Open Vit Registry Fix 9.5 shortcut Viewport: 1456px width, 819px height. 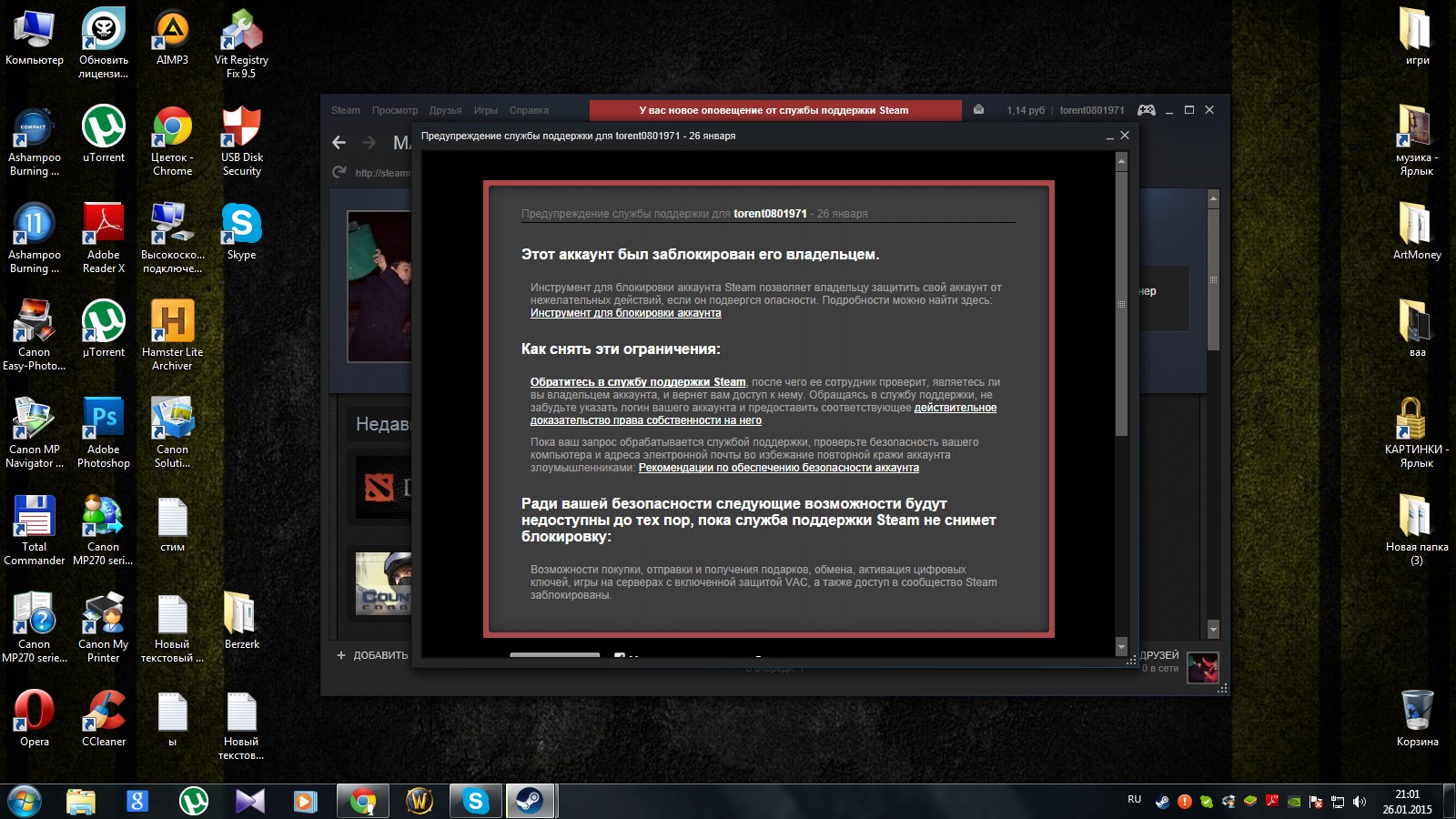pyautogui.click(x=241, y=44)
